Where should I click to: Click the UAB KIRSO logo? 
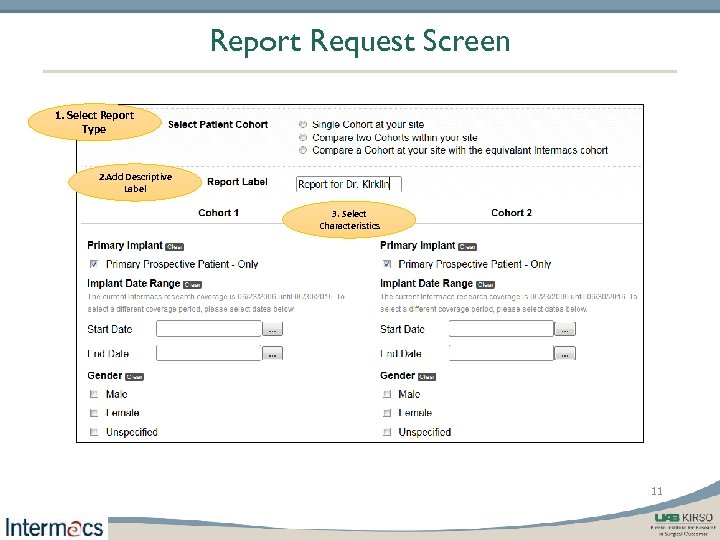(x=684, y=524)
